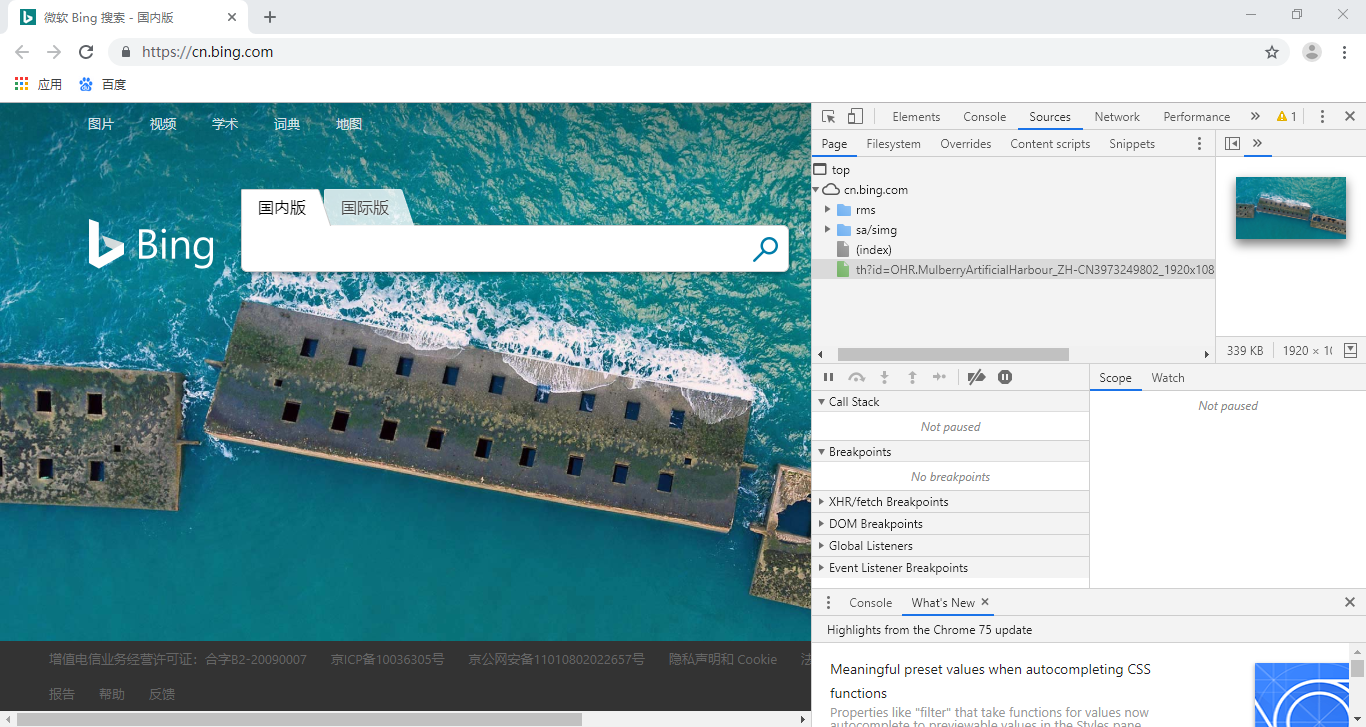
Task: Expand the sa/simg folder
Action: tap(827, 230)
